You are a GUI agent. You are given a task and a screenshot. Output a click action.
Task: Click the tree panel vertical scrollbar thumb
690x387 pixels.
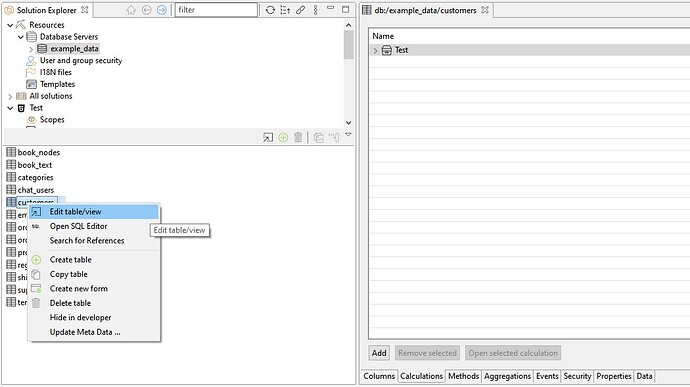(x=349, y=44)
